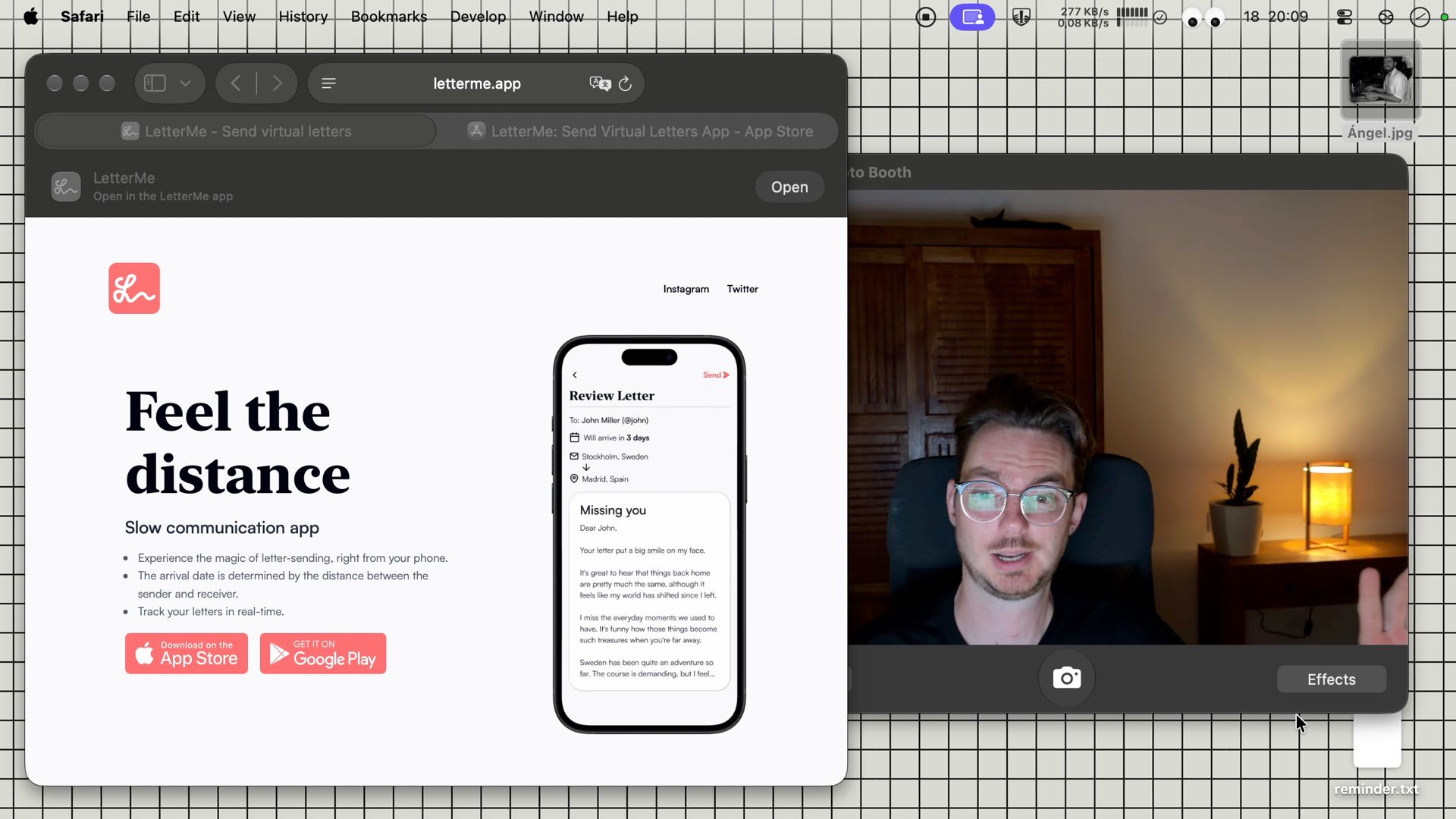Focus the letterme.app address field
Screen dimensions: 1456x819
pyautogui.click(x=476, y=83)
